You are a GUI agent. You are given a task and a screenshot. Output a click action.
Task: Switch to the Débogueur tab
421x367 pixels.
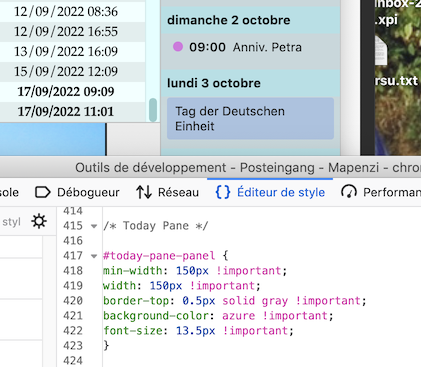tap(77, 192)
